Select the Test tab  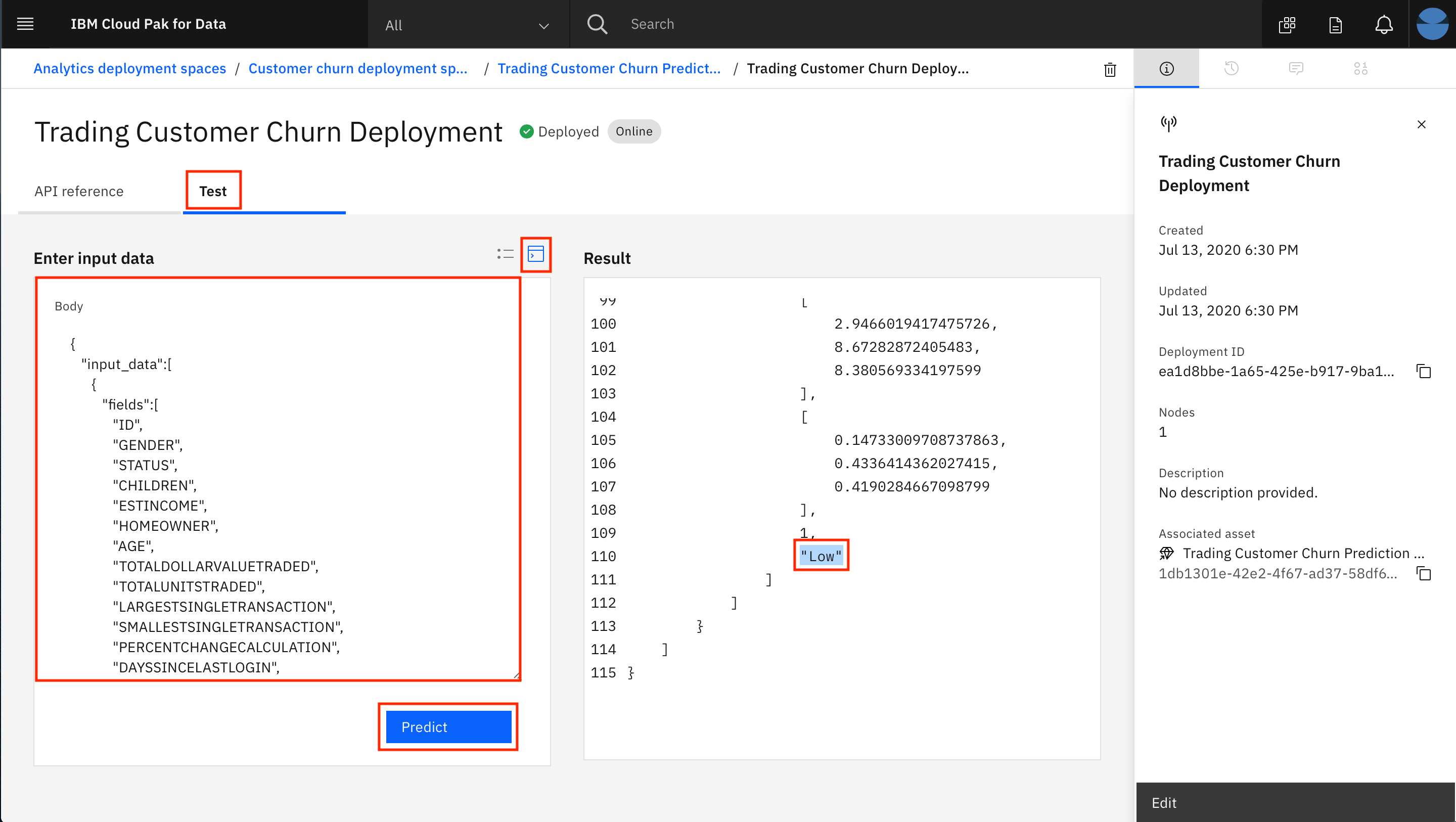pos(212,190)
